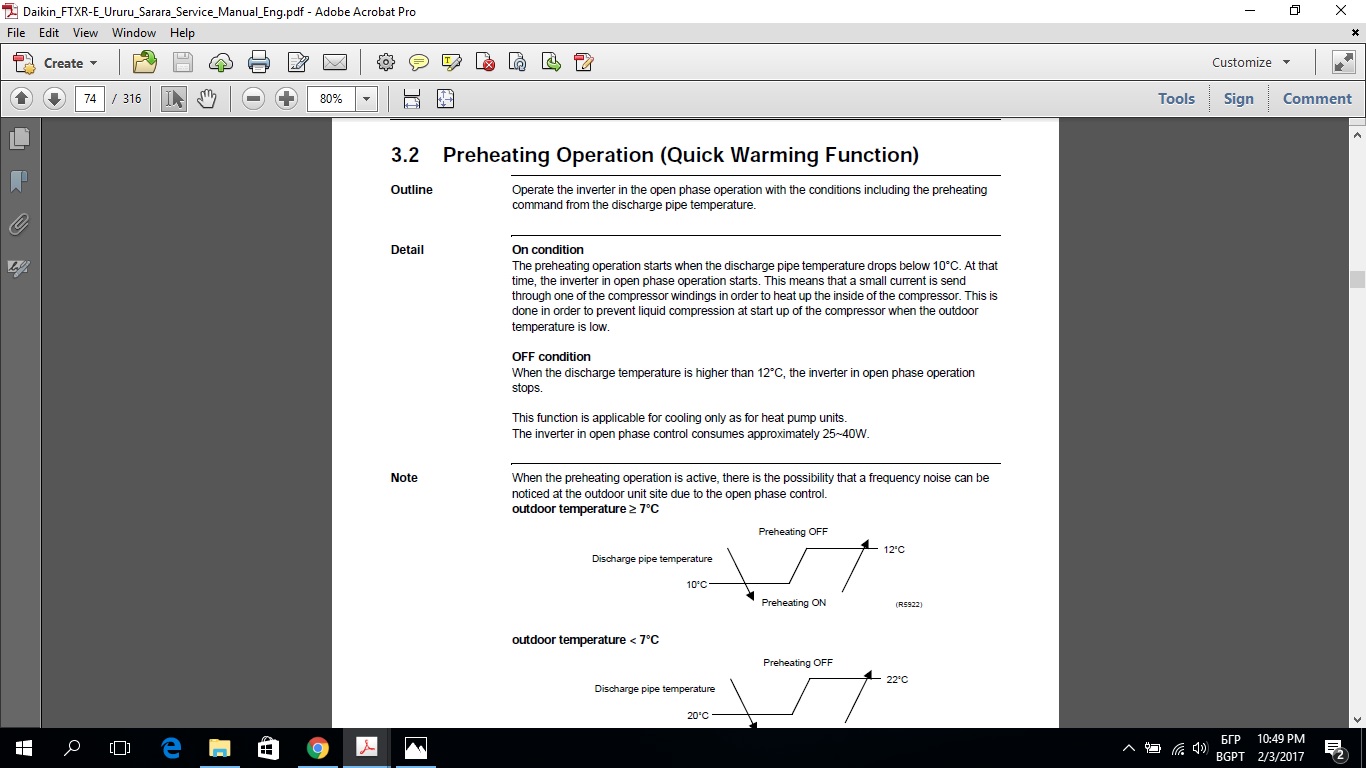Zoom out with the minus button
1366x768 pixels.
tap(254, 98)
